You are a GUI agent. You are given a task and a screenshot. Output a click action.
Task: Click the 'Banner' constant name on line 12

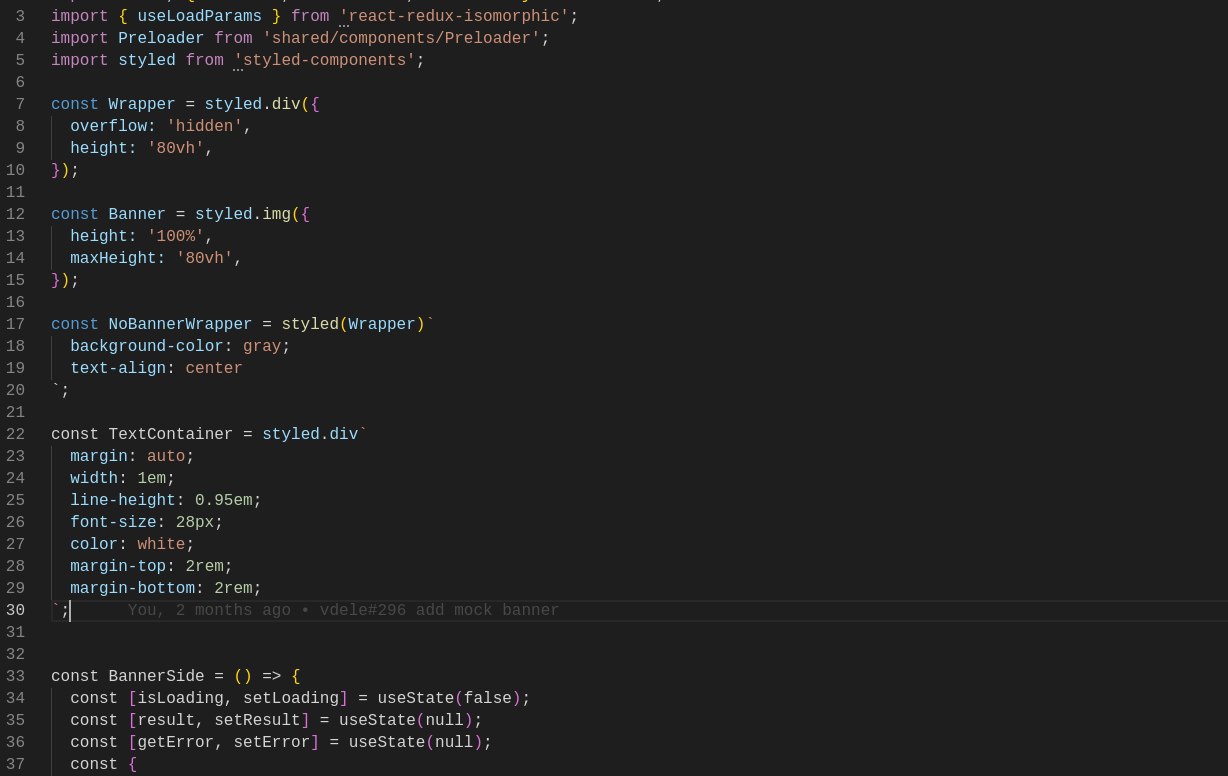(x=137, y=214)
